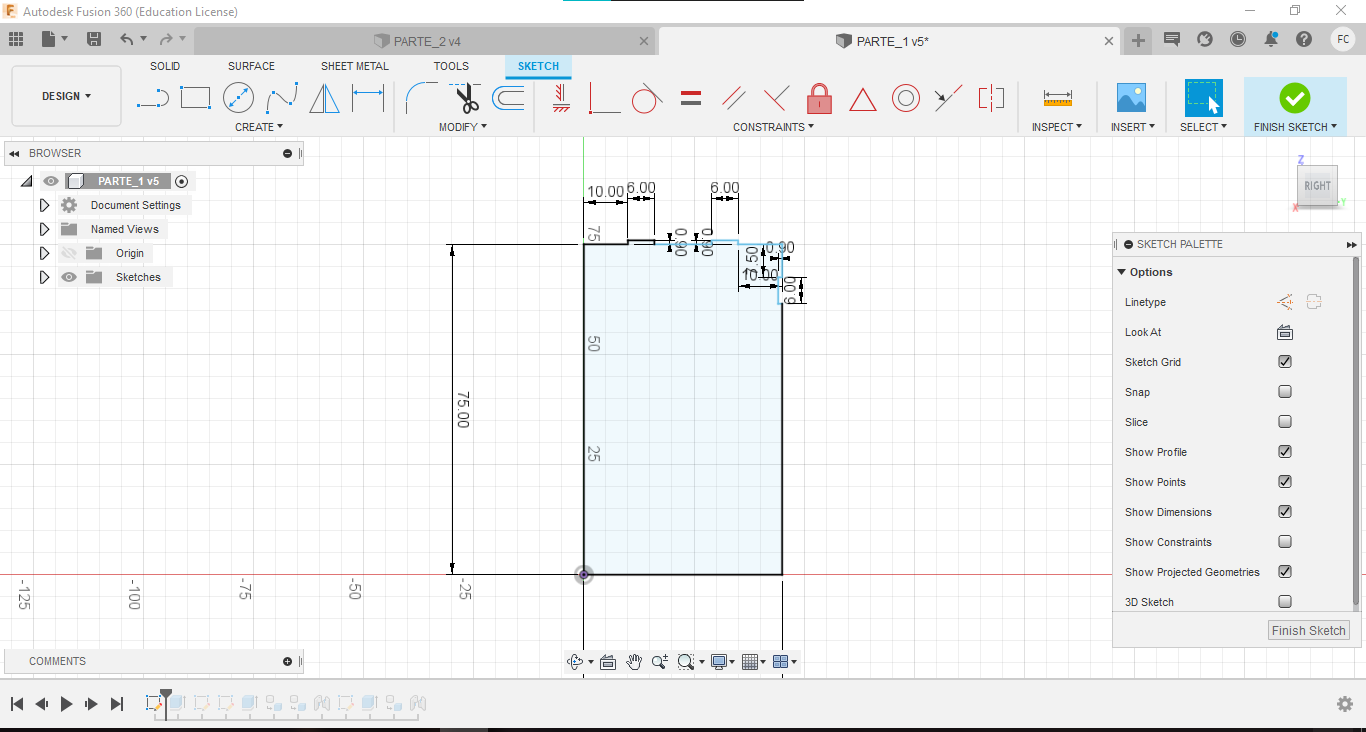Toggle the Sketch Grid checkbox
Viewport: 1366px width, 732px height.
point(1285,362)
